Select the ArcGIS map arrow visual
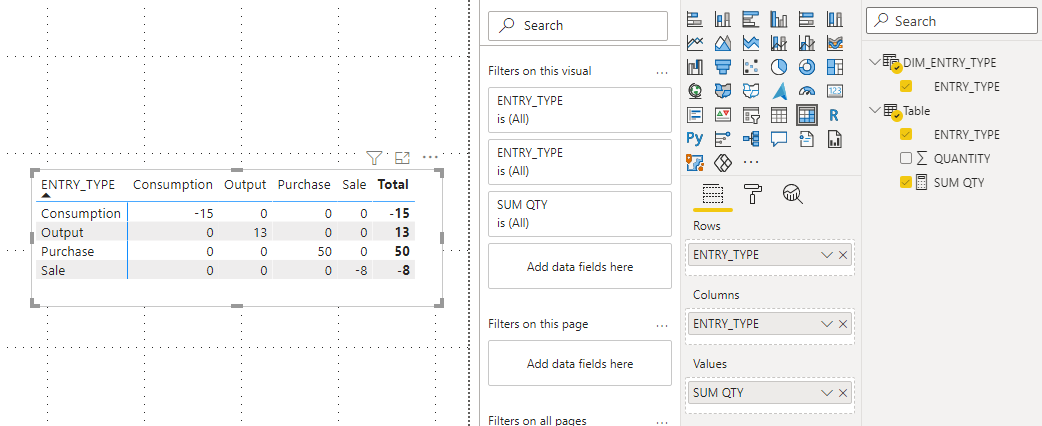 (779, 90)
